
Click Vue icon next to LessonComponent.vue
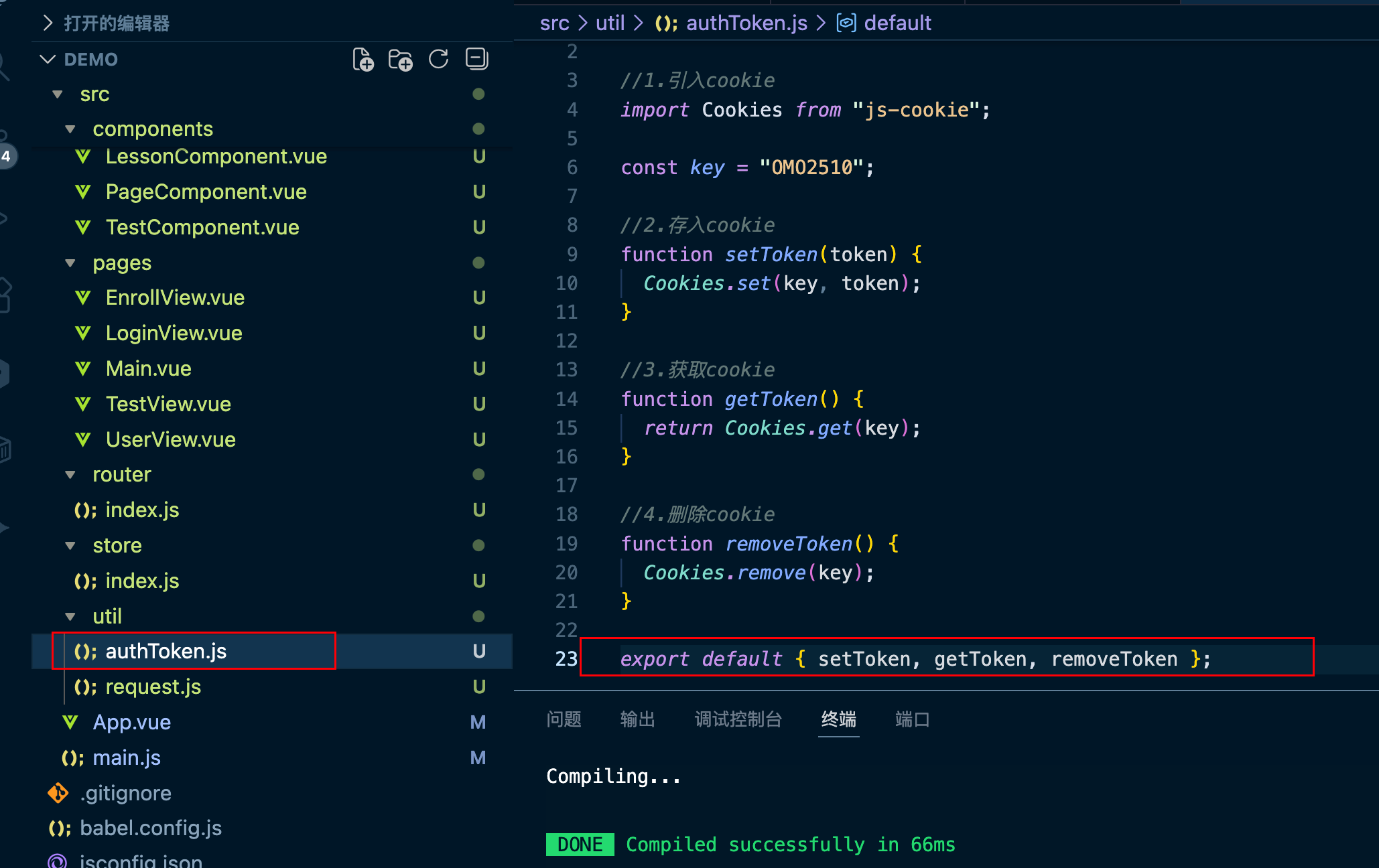click(83, 157)
